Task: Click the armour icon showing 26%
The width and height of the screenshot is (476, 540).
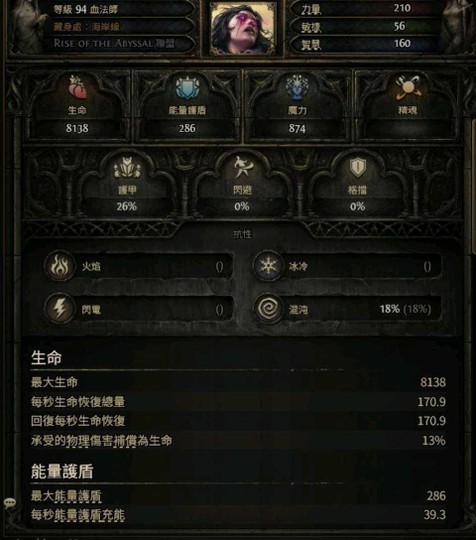Action: coord(127,167)
